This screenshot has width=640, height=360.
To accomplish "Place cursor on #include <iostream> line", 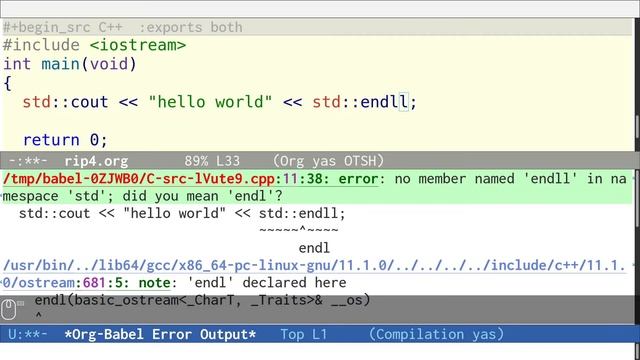I will click(94, 45).
